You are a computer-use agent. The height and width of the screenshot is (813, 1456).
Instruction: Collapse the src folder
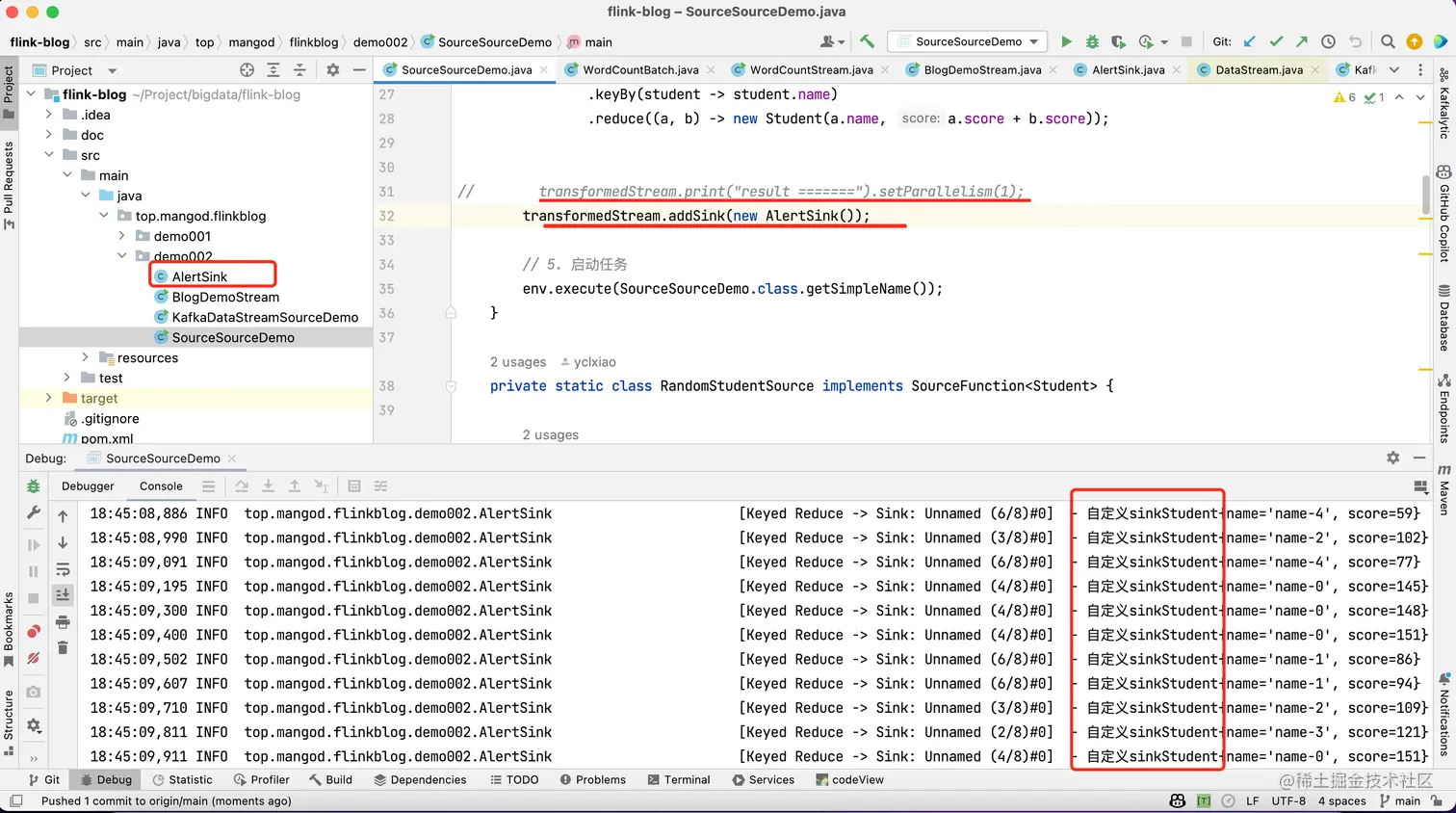49,155
